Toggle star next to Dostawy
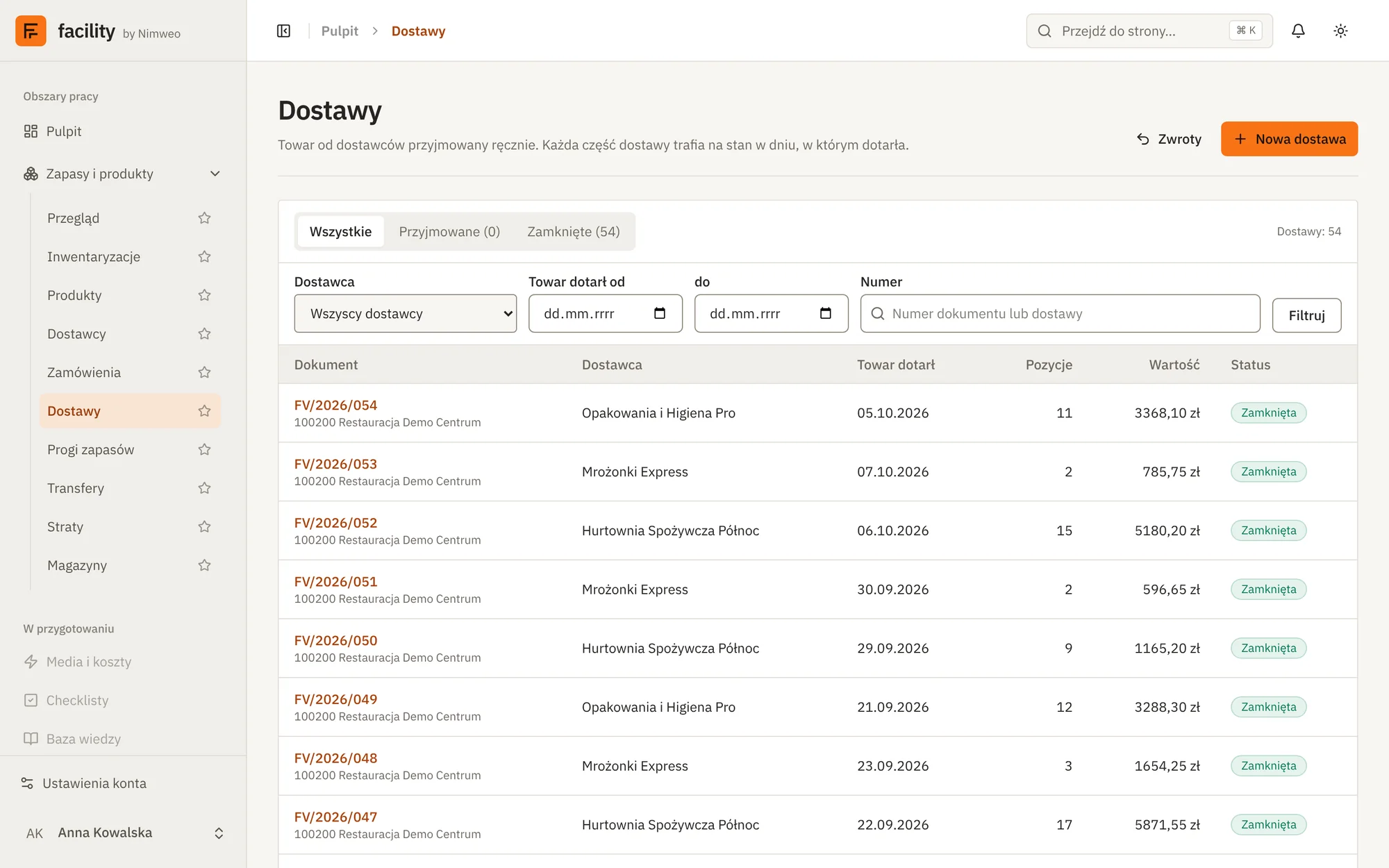This screenshot has height=868, width=1389. [x=204, y=411]
